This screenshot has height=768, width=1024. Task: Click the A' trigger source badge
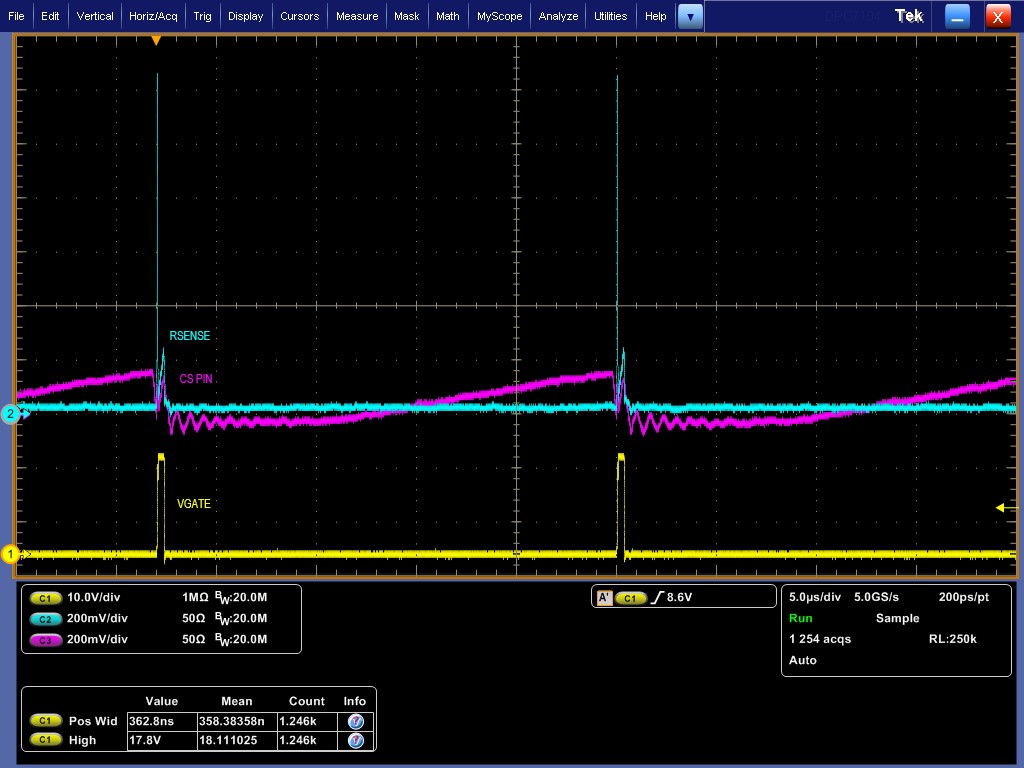coord(603,596)
